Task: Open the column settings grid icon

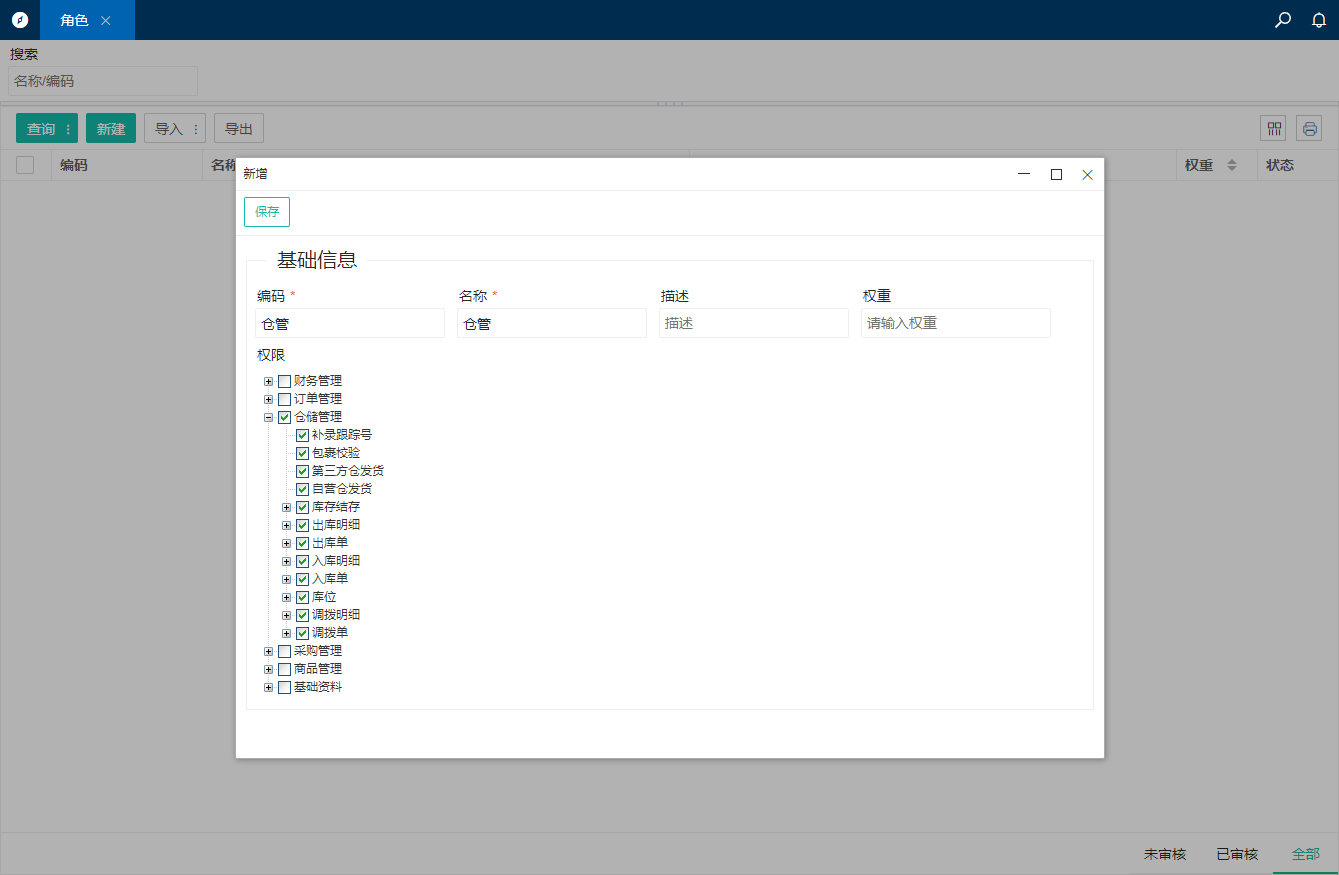Action: 1274,128
